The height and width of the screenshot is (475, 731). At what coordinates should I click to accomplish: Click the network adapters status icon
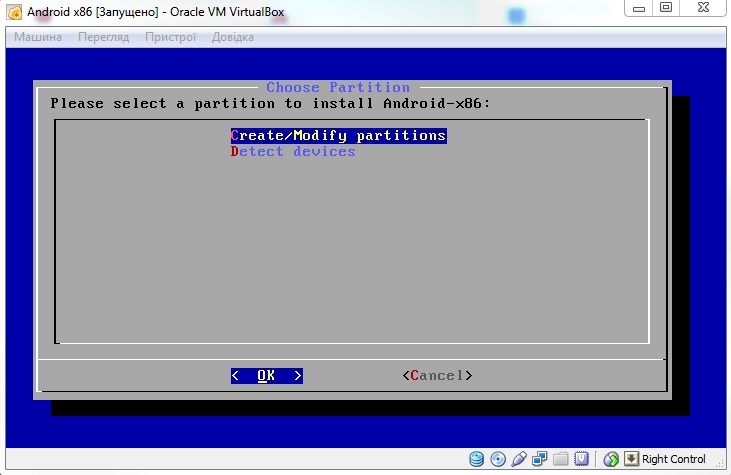pos(540,459)
